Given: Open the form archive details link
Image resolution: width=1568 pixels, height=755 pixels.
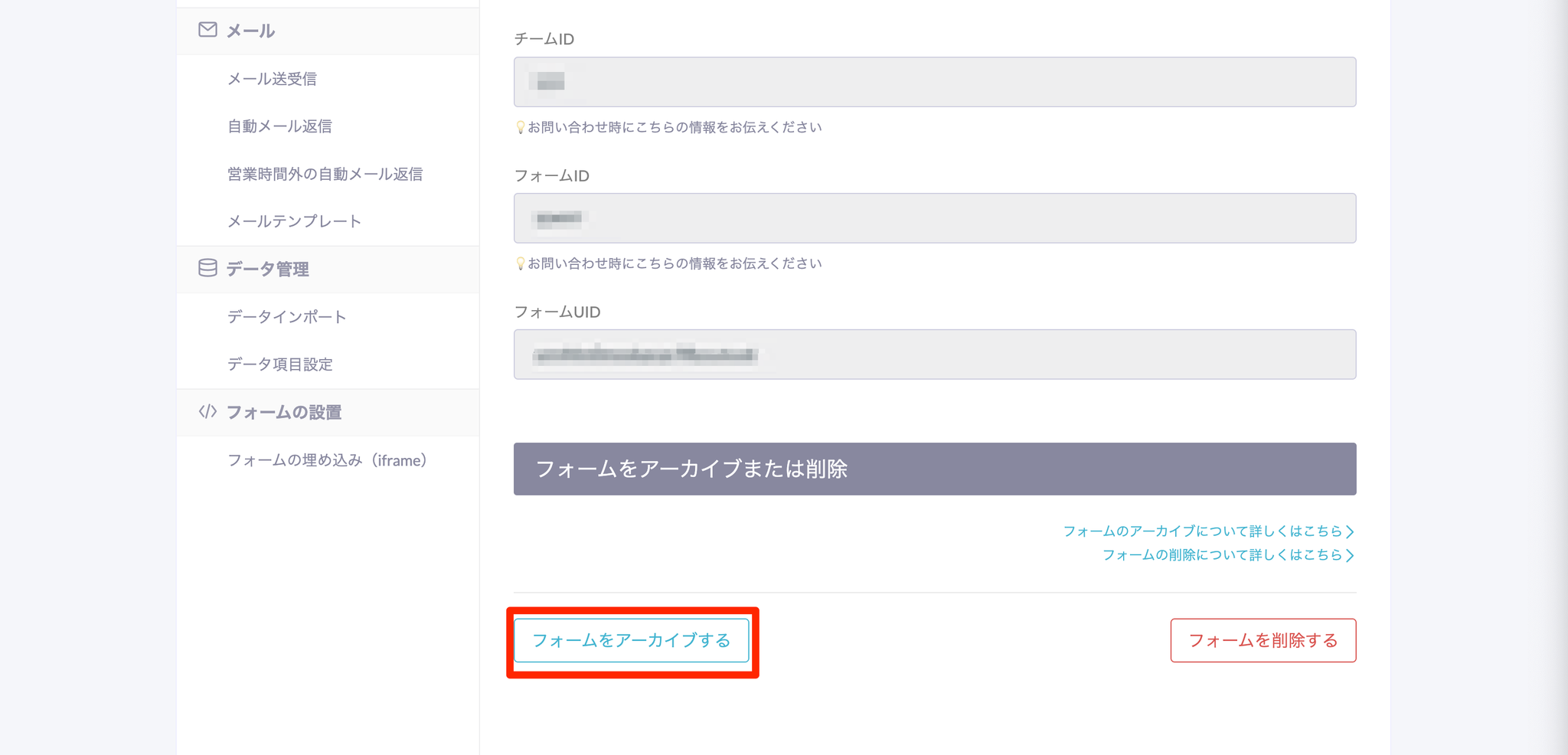Looking at the screenshot, I should pyautogui.click(x=1208, y=531).
